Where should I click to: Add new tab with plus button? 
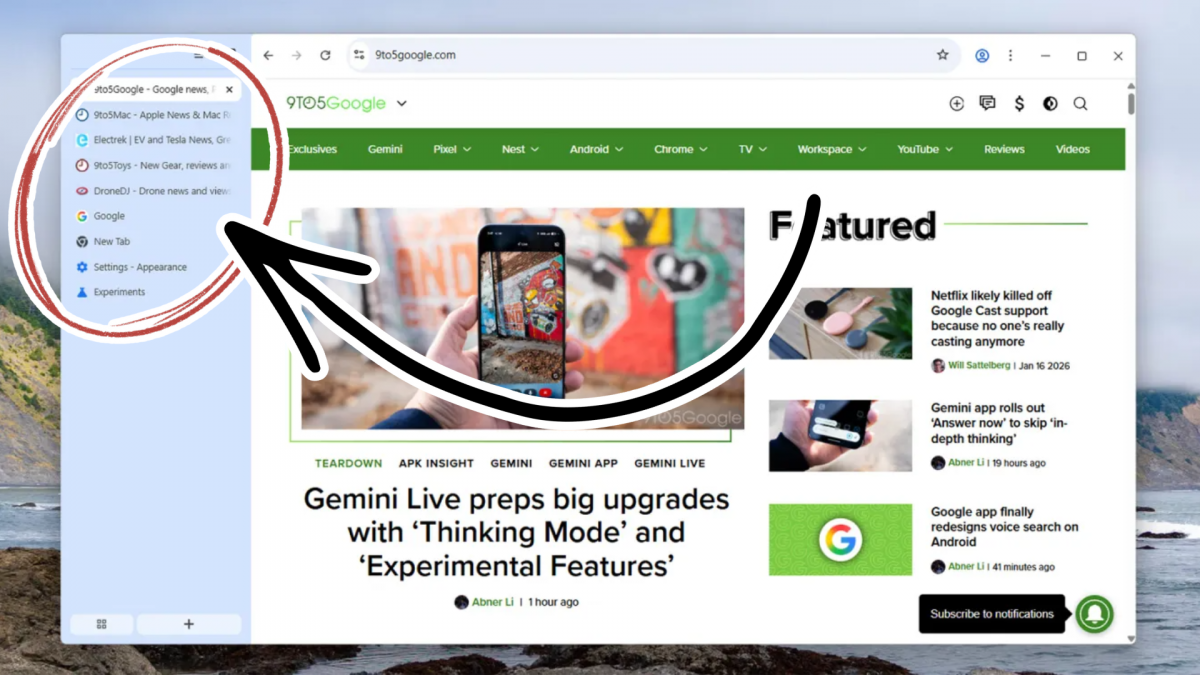click(x=189, y=624)
